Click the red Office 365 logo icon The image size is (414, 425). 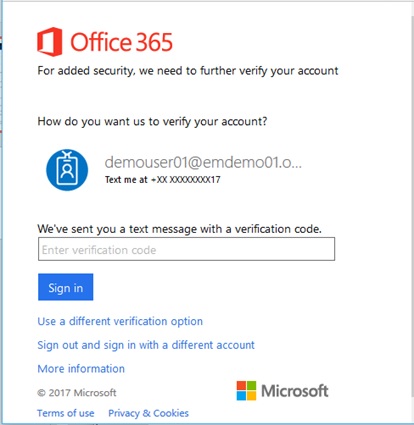point(50,42)
